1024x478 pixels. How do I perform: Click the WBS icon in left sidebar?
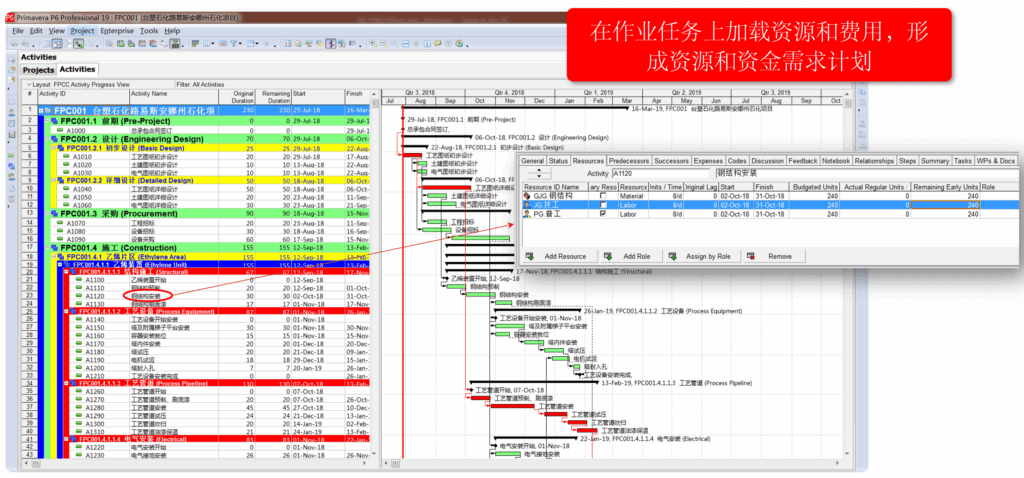(x=11, y=167)
